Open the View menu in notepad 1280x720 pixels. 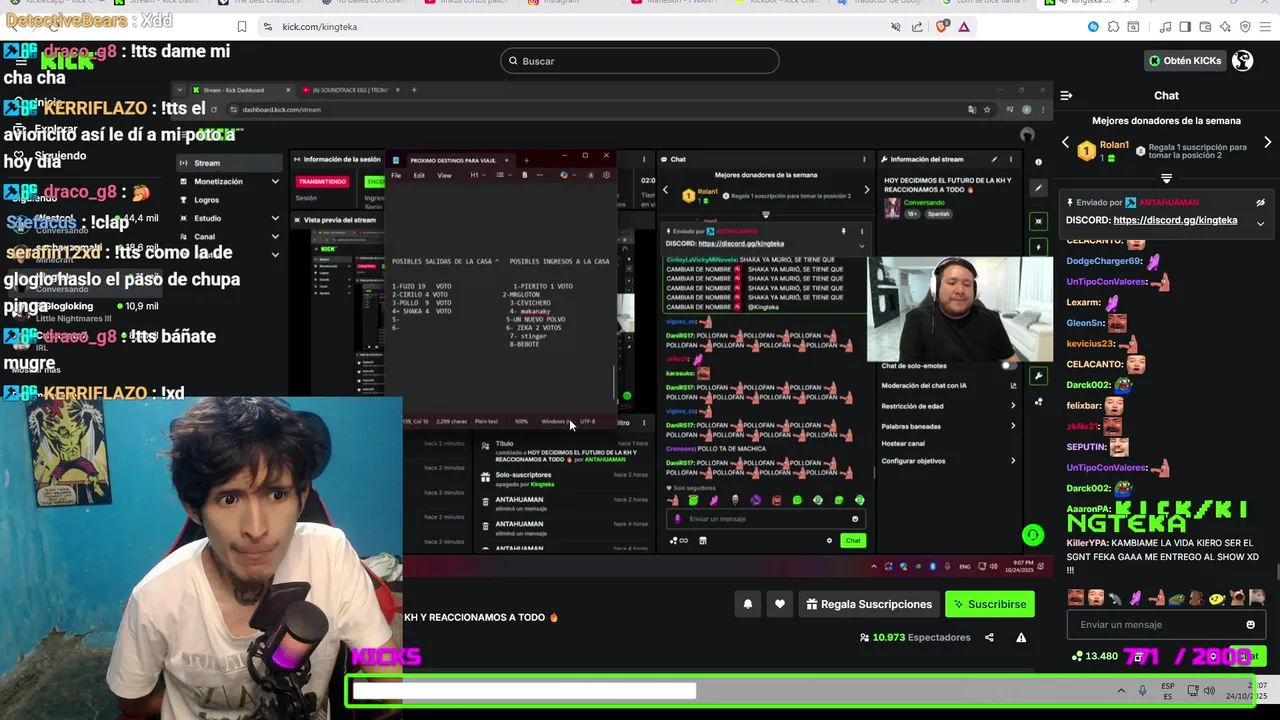[x=444, y=175]
